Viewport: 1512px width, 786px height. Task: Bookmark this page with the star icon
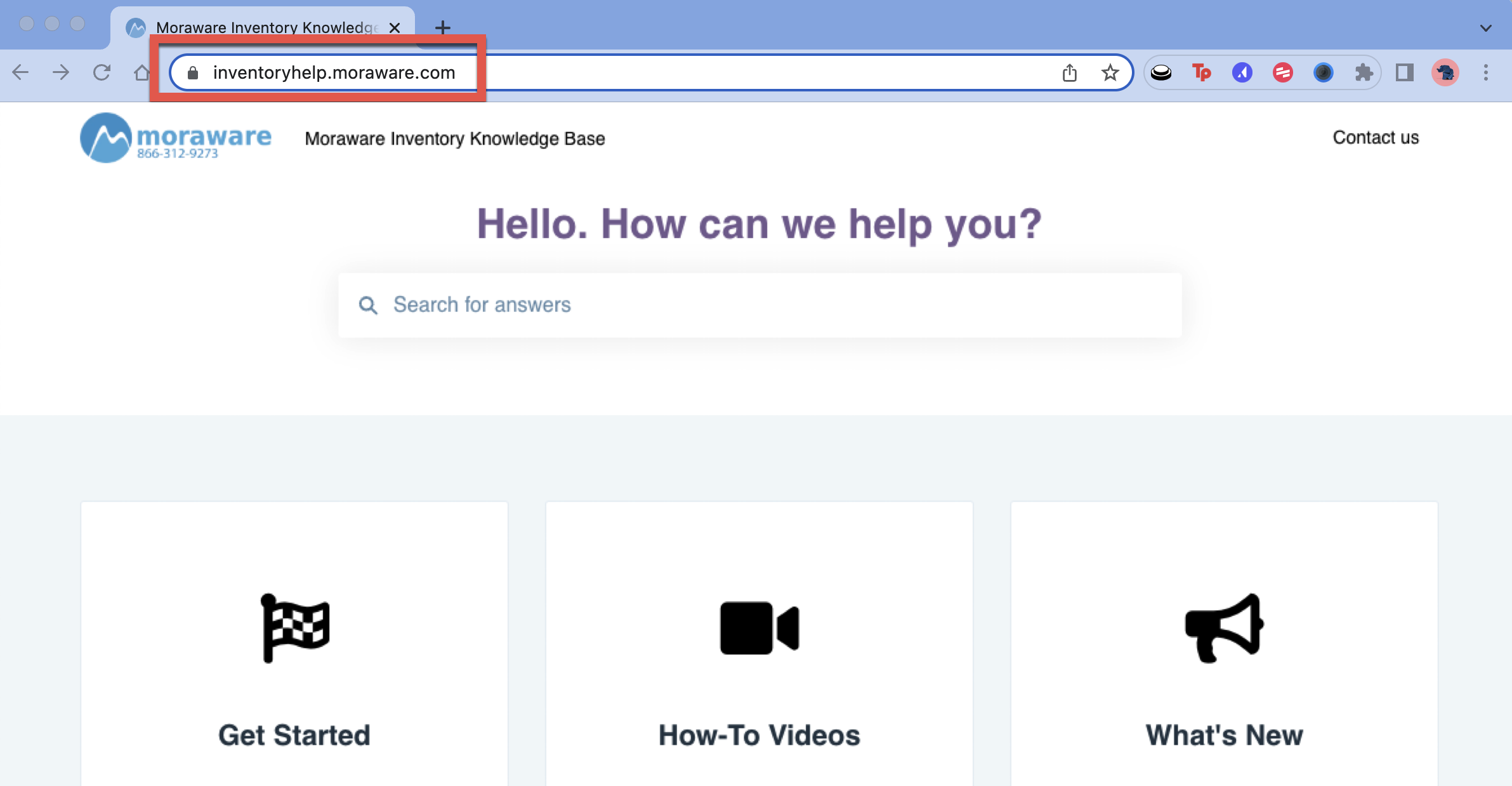pyautogui.click(x=1110, y=73)
